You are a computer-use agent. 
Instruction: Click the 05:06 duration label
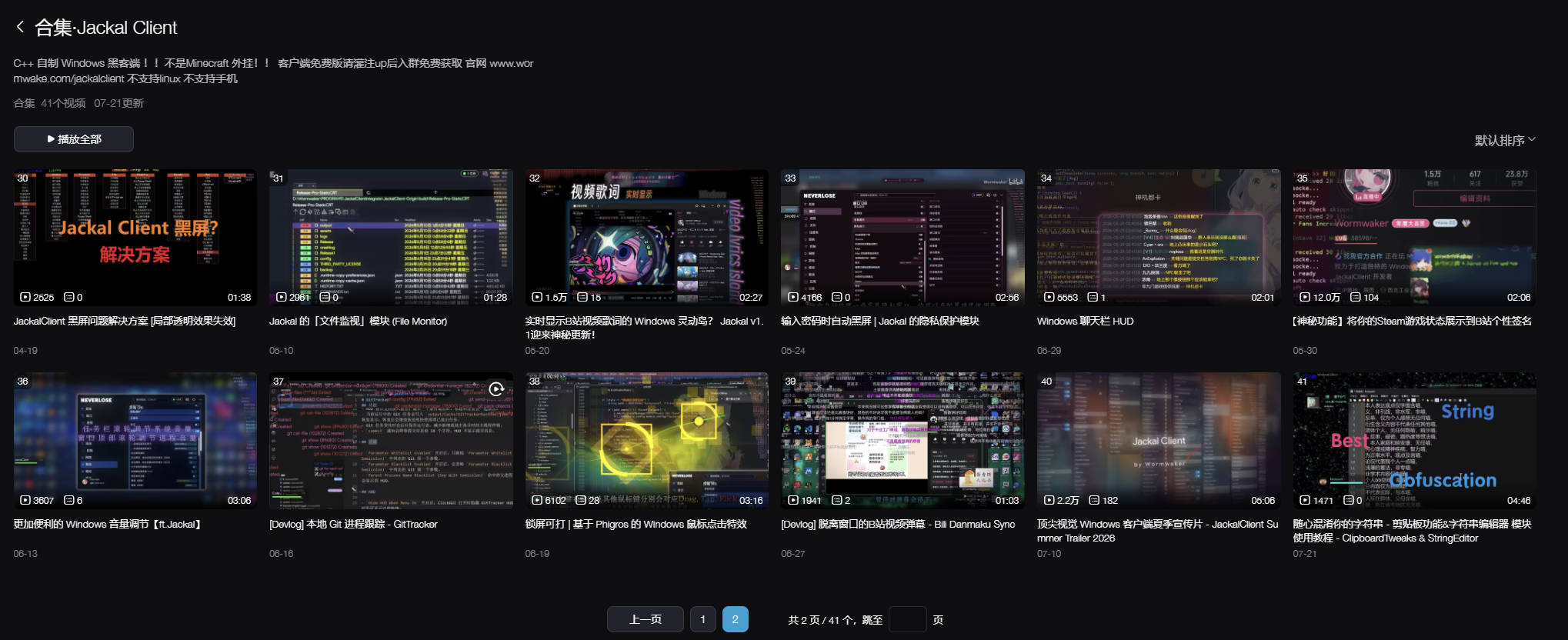(x=1263, y=500)
